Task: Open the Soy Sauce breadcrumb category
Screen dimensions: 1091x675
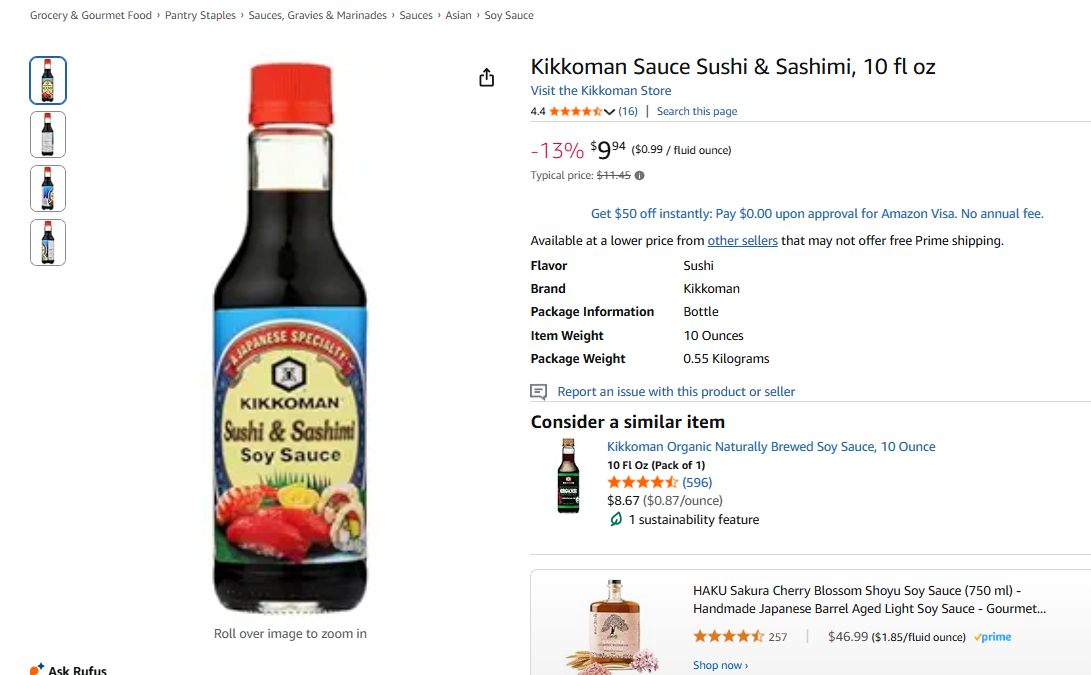Action: tap(509, 15)
